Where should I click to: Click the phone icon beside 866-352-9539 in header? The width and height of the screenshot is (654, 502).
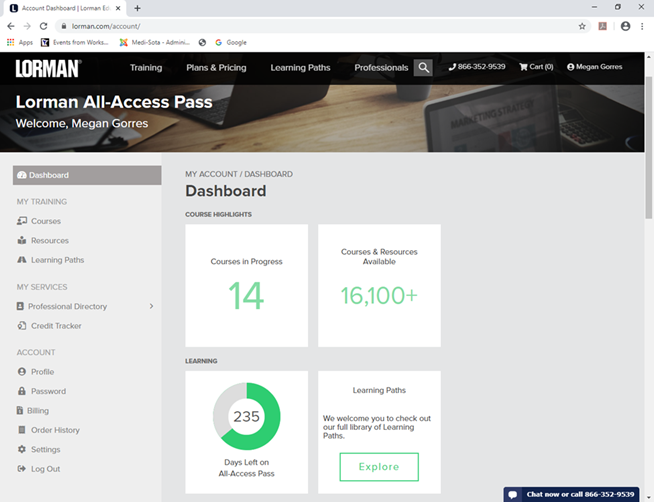452,67
